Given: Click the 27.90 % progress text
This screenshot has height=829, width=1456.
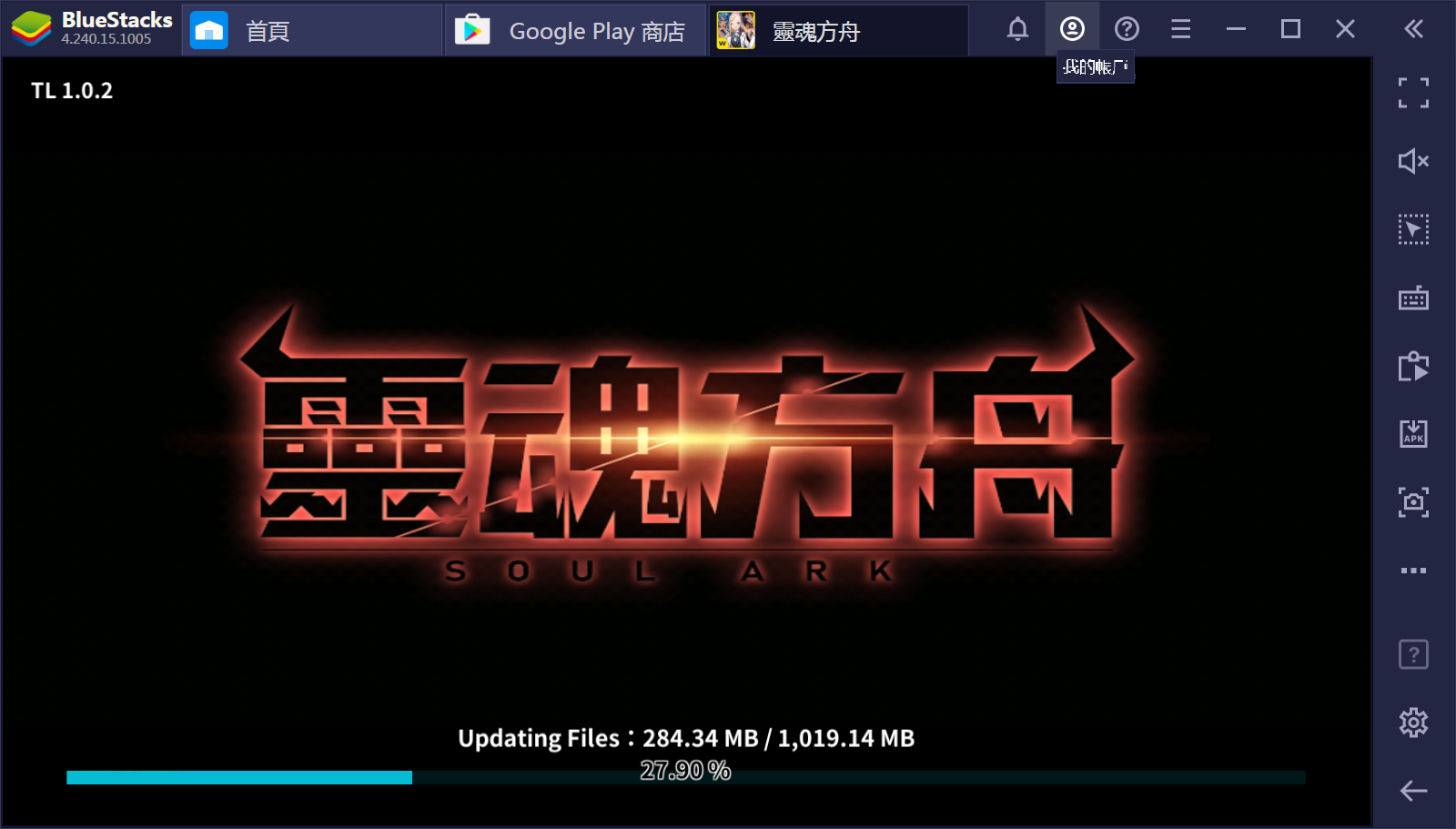Looking at the screenshot, I should [x=685, y=771].
